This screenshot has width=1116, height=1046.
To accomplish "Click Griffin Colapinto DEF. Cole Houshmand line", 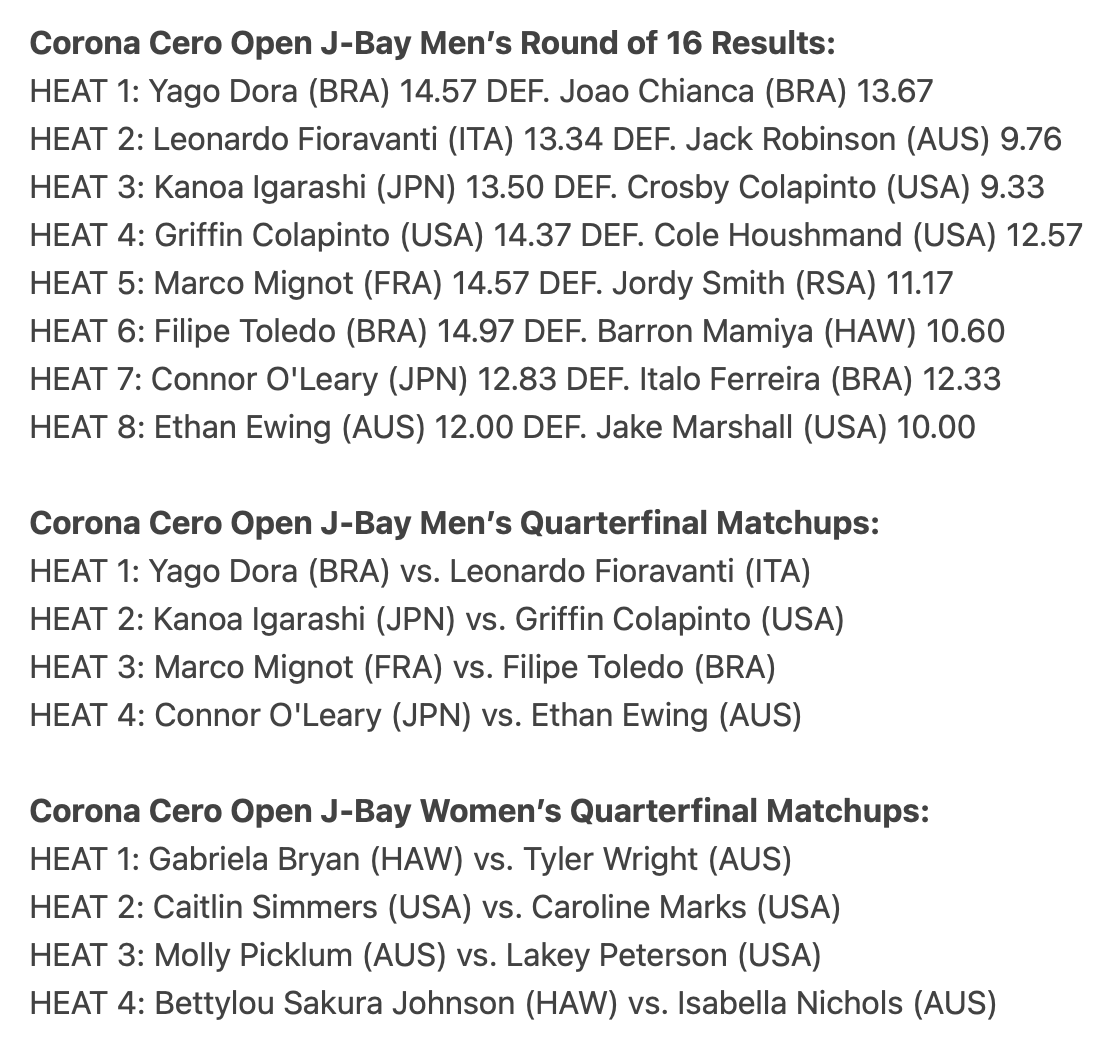I will click(556, 236).
